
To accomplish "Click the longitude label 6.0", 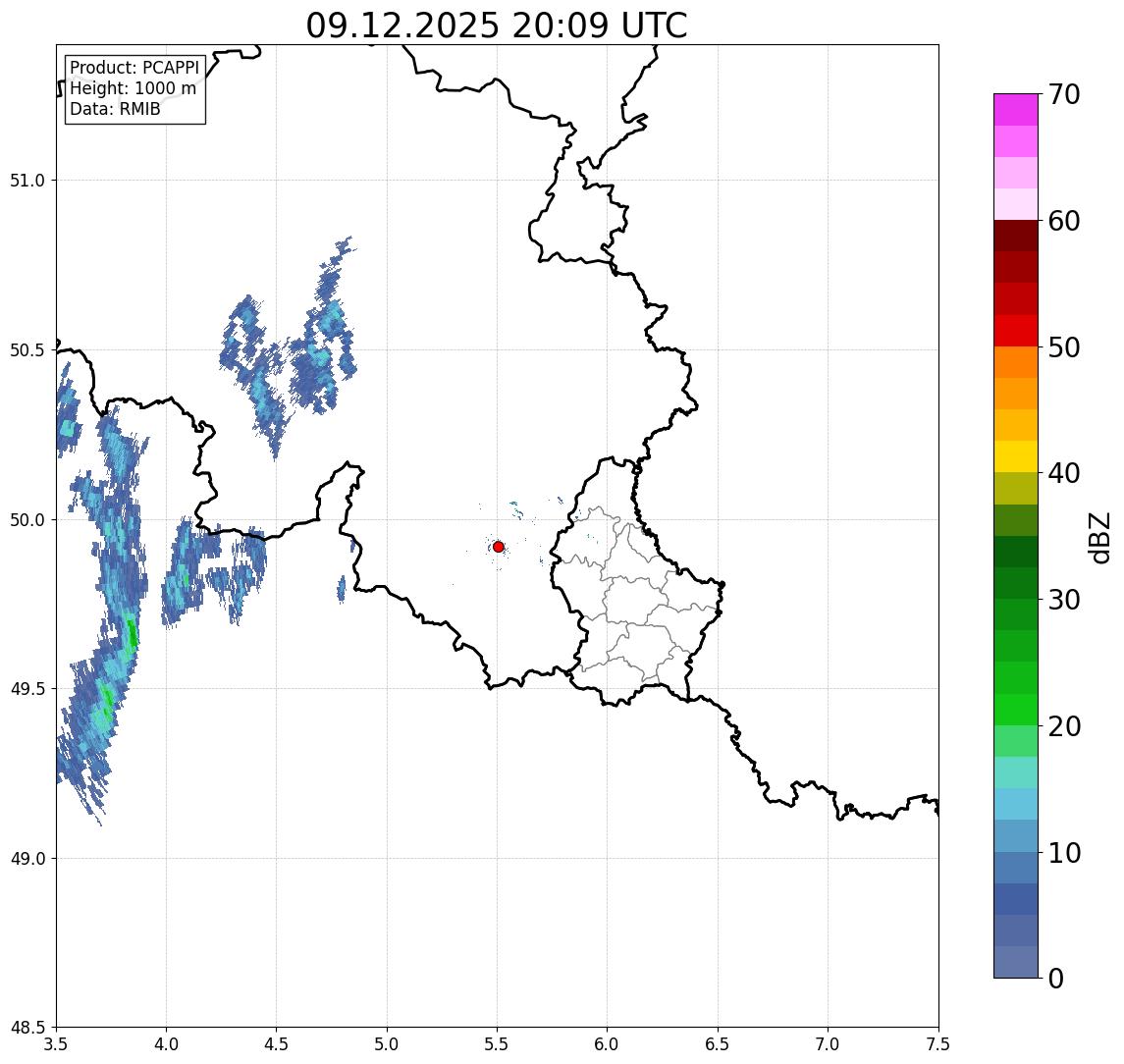I will point(608,1044).
